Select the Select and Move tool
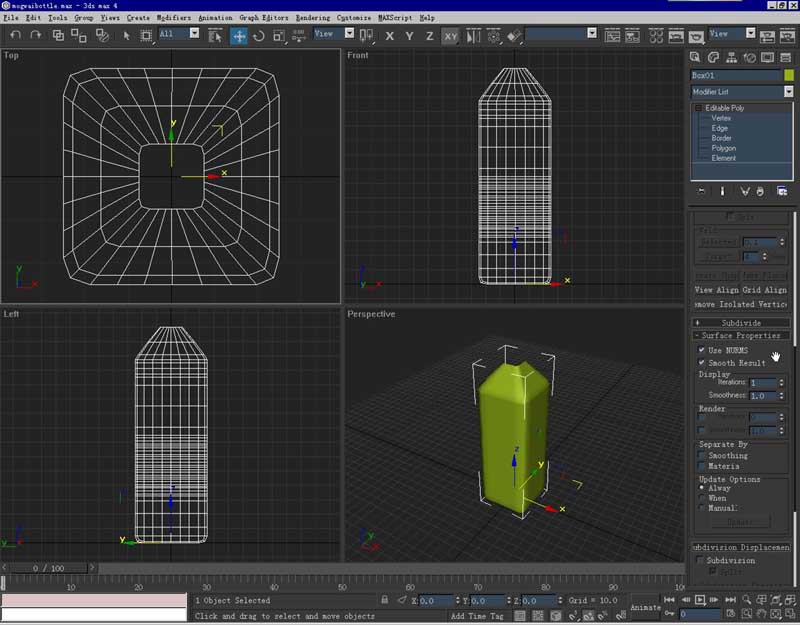Image resolution: width=800 pixels, height=625 pixels. pos(239,35)
